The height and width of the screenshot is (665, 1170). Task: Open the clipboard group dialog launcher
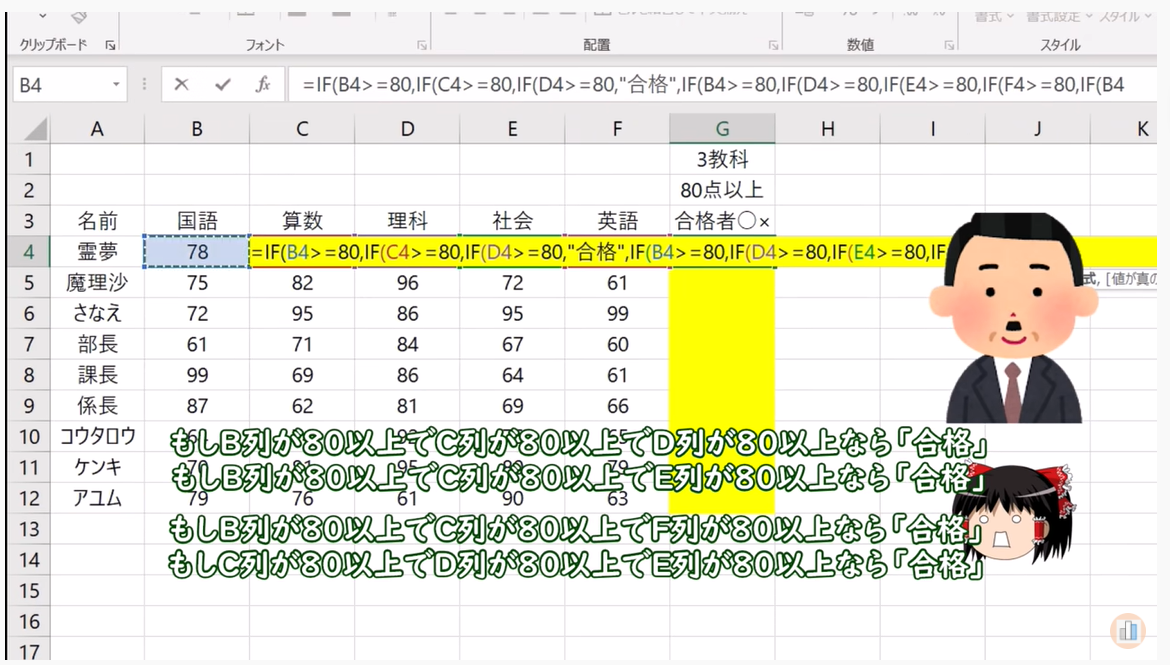click(x=110, y=46)
